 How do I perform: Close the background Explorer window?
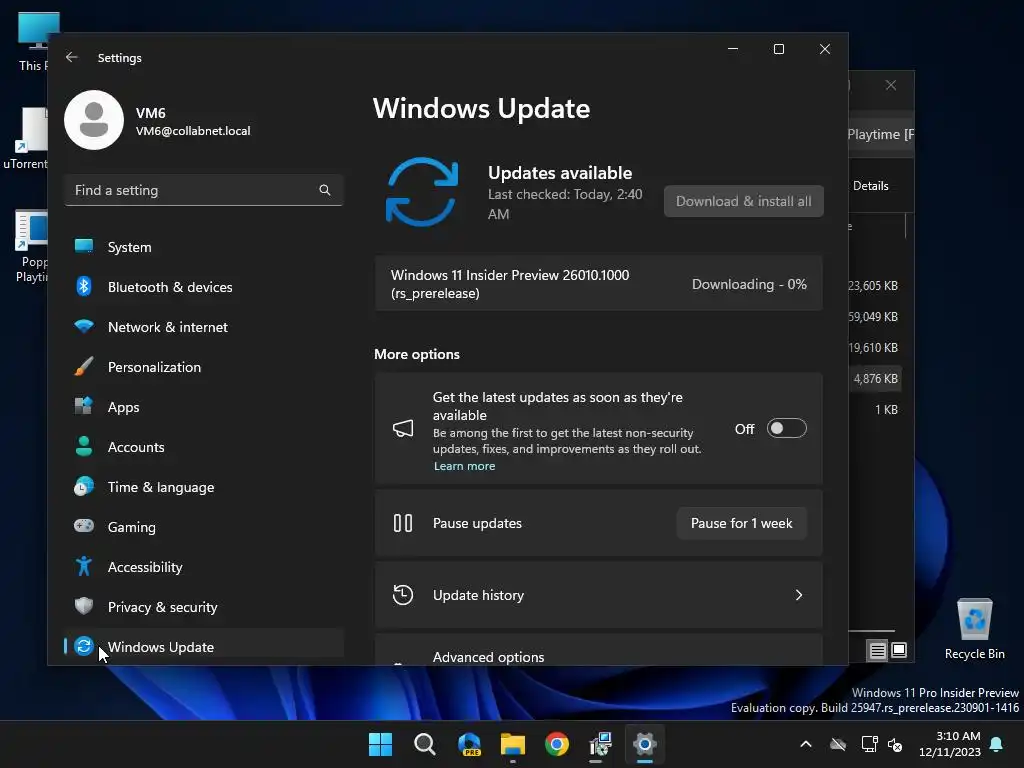coord(891,86)
